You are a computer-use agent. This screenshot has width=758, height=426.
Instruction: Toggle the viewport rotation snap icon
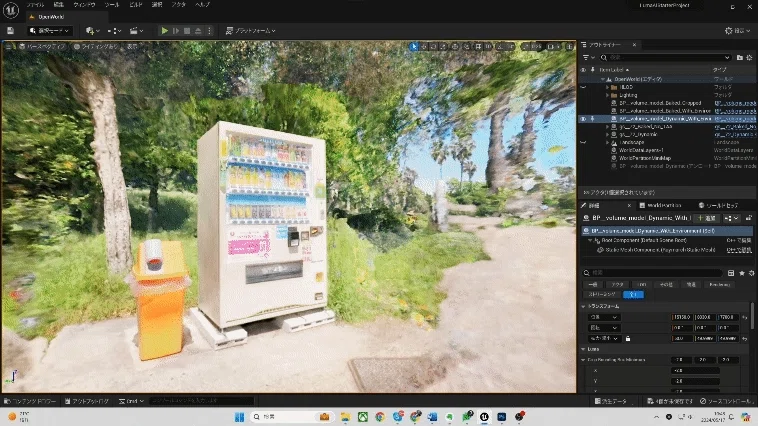click(x=500, y=46)
